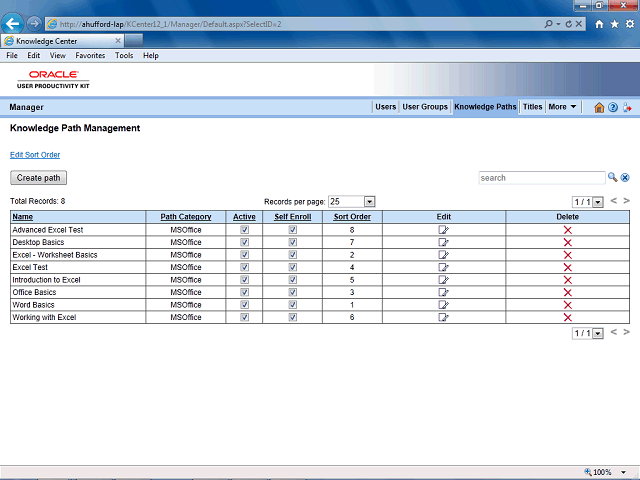Click the edit icon for Advanced Excel Test
The image size is (640, 480).
pos(444,230)
